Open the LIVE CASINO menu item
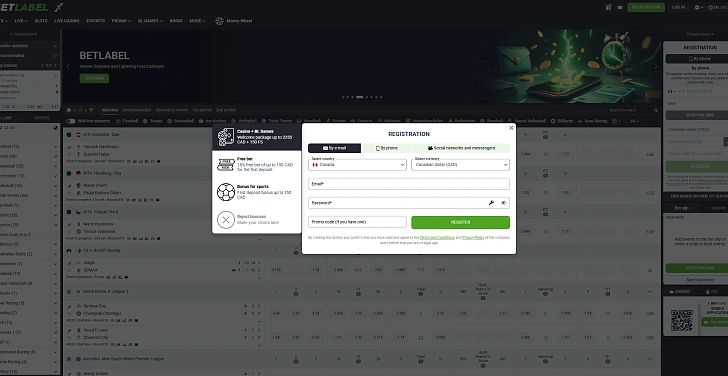Screen dimensions: 728x376 (x=67, y=21)
